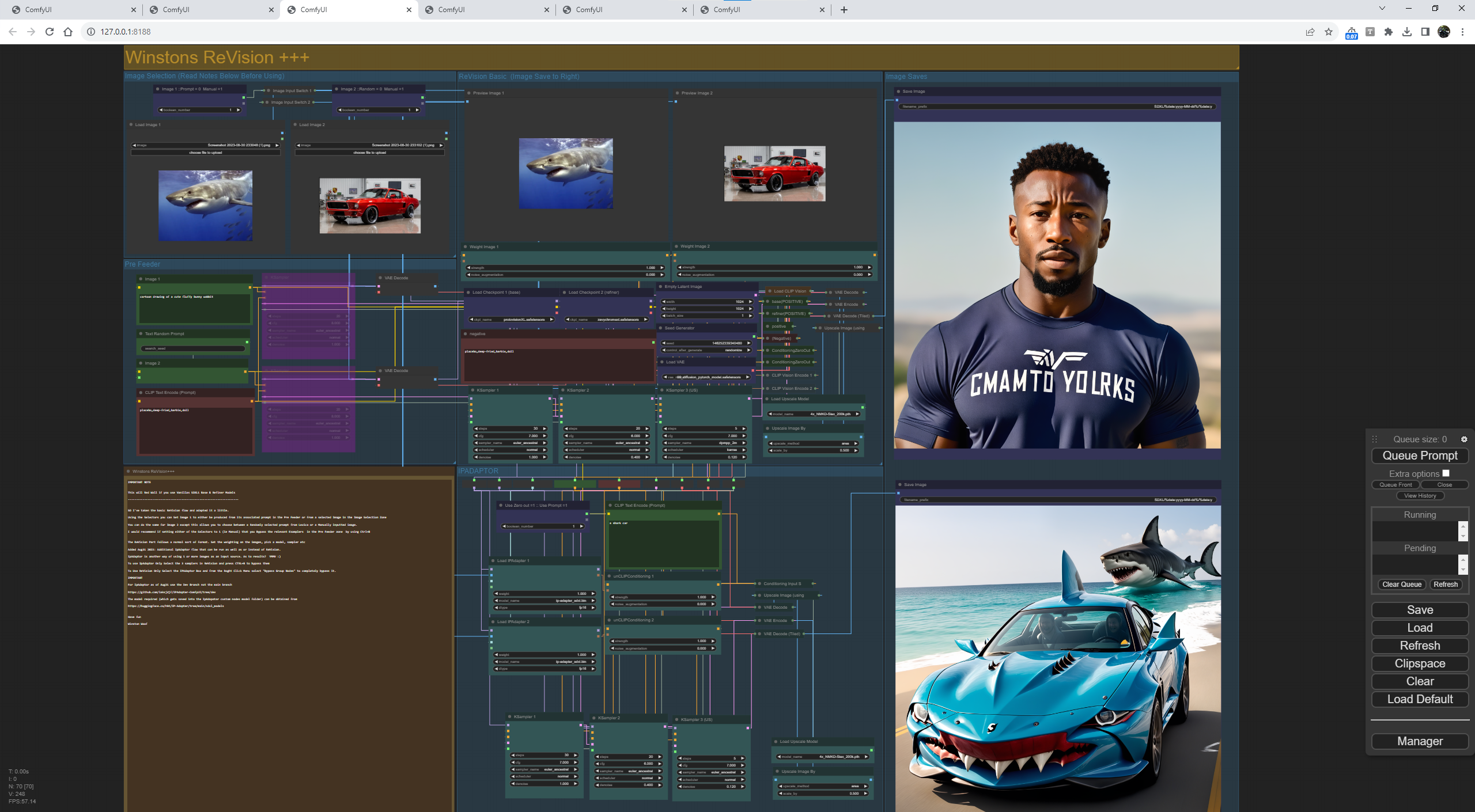Viewport: 1475px width, 812px height.
Task: Toggle the browser side panel
Action: (1425, 32)
